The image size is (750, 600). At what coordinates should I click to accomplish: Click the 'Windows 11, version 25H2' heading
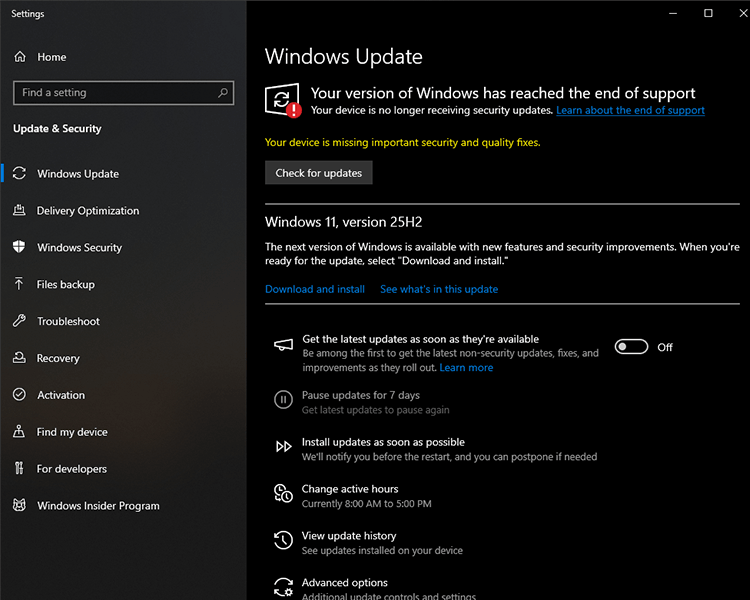click(x=343, y=222)
